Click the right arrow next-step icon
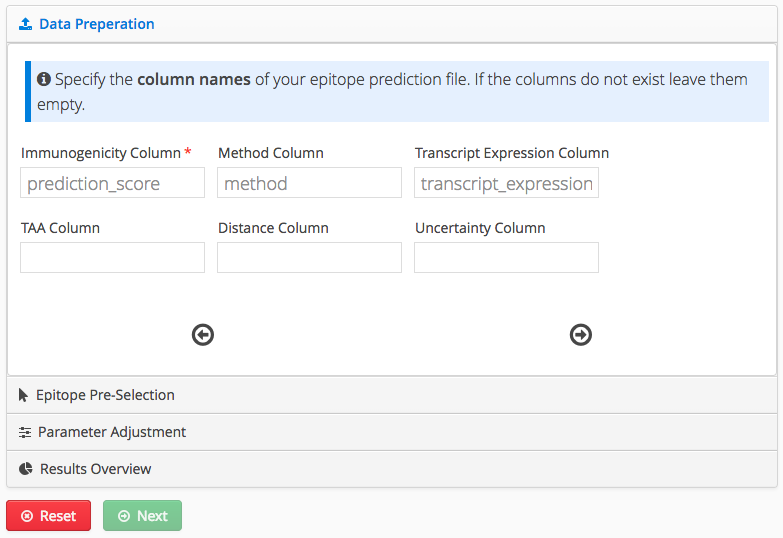783x538 pixels. [581, 335]
